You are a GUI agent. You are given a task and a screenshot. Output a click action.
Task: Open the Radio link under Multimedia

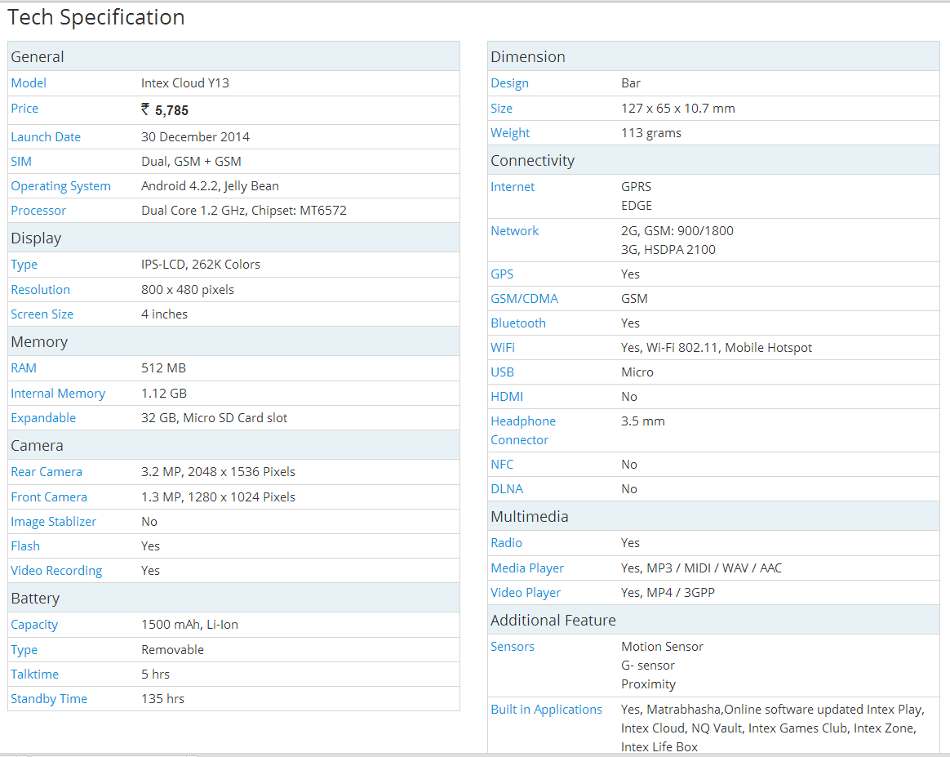coord(506,543)
